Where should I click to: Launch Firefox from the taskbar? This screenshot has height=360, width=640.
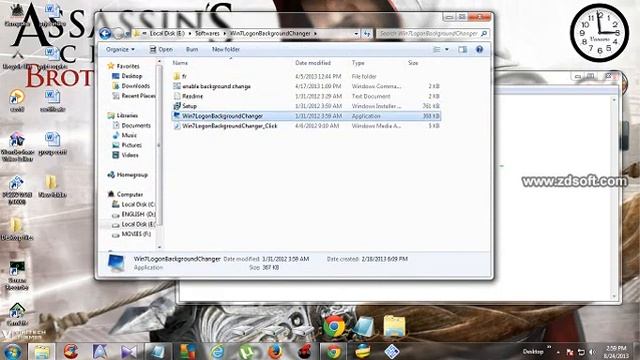click(276, 351)
